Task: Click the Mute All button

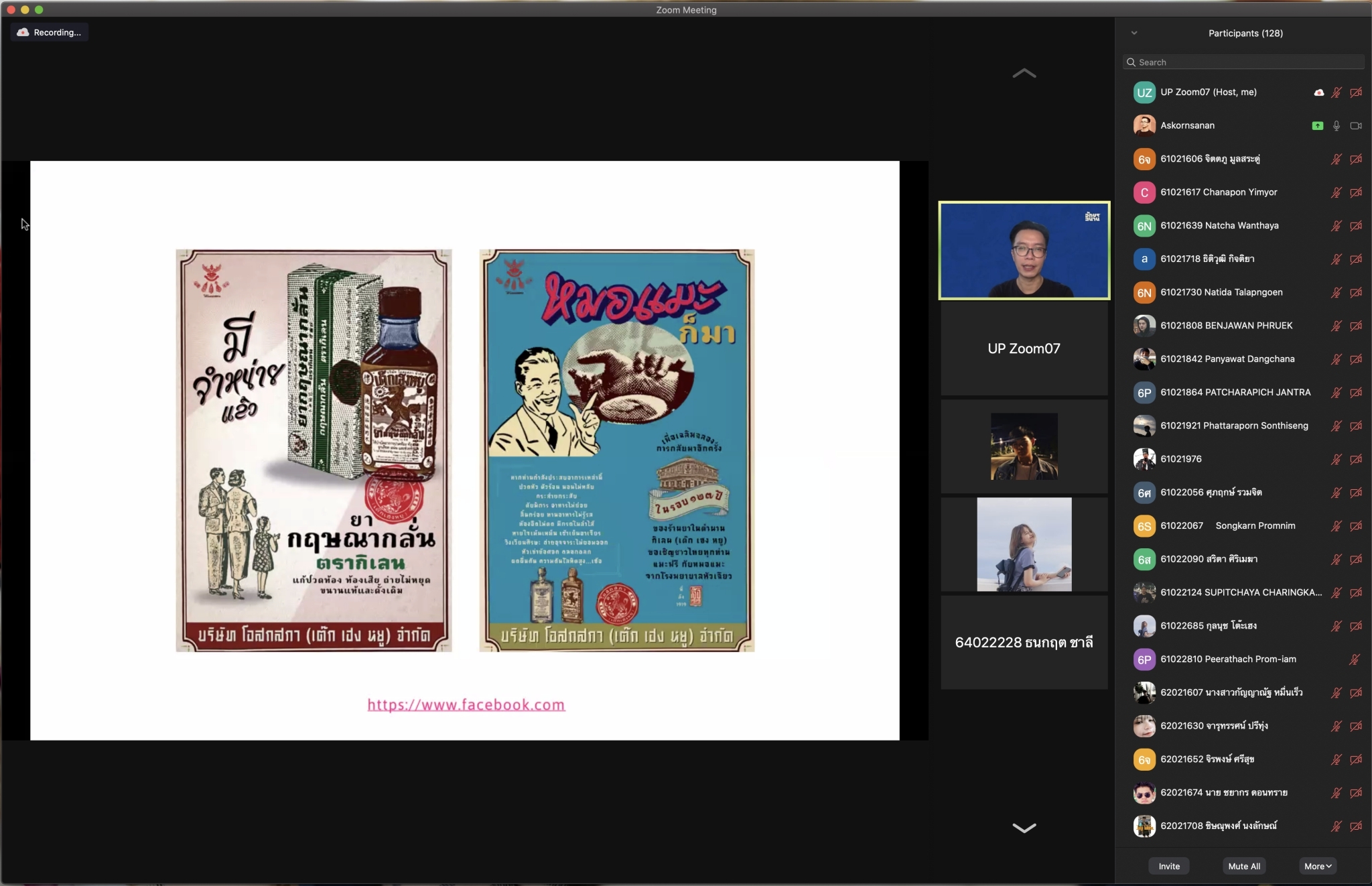Action: click(x=1244, y=866)
